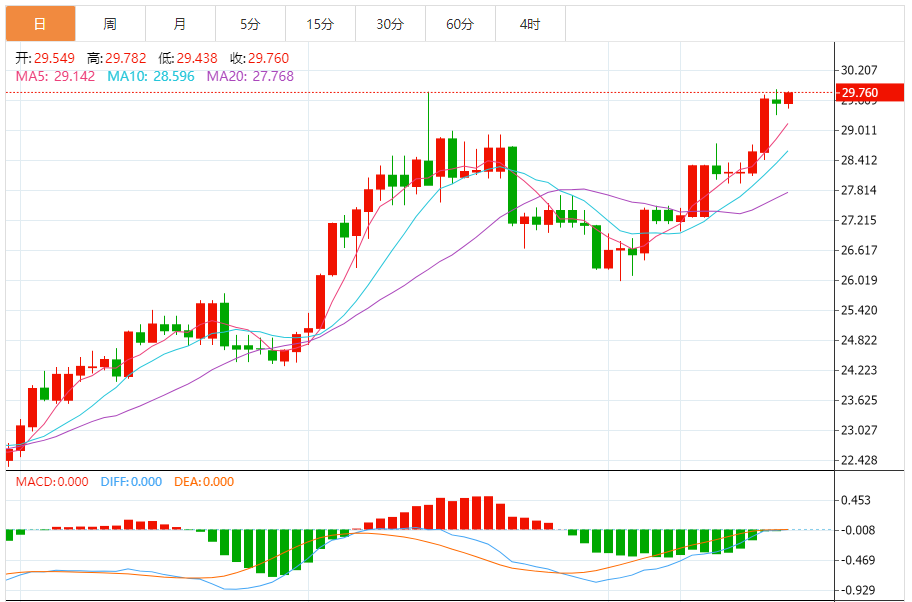
Task: Select the 15分 timeframe tab
Action: pyautogui.click(x=320, y=24)
